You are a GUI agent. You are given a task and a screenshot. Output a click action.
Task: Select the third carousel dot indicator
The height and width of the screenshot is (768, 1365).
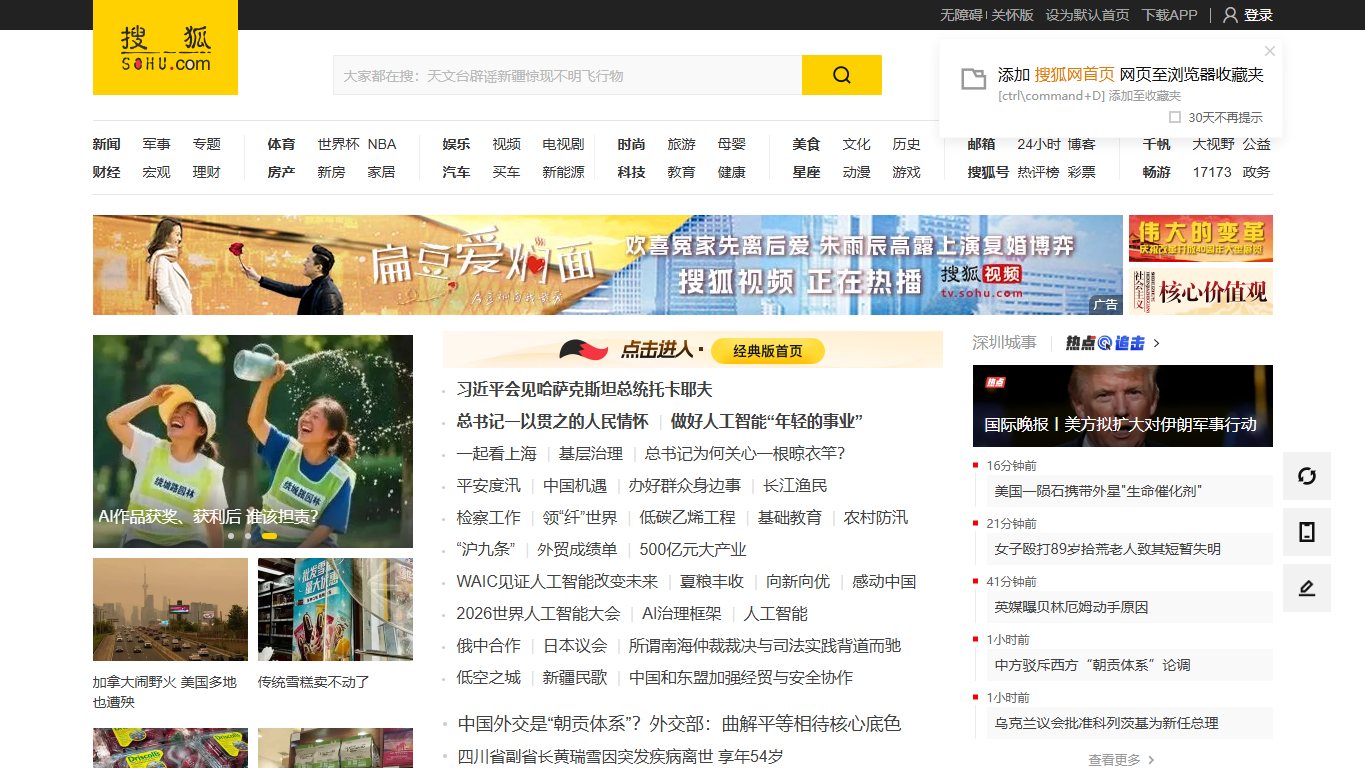[x=269, y=536]
